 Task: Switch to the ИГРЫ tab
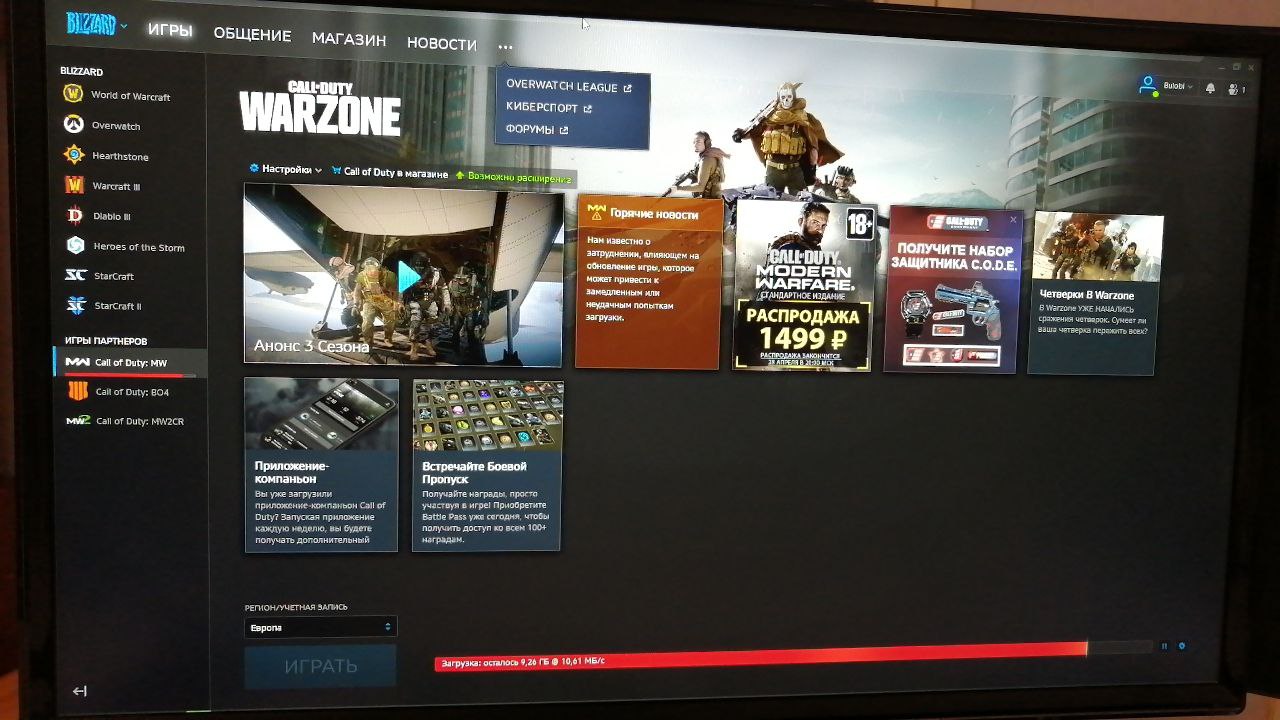click(x=170, y=31)
